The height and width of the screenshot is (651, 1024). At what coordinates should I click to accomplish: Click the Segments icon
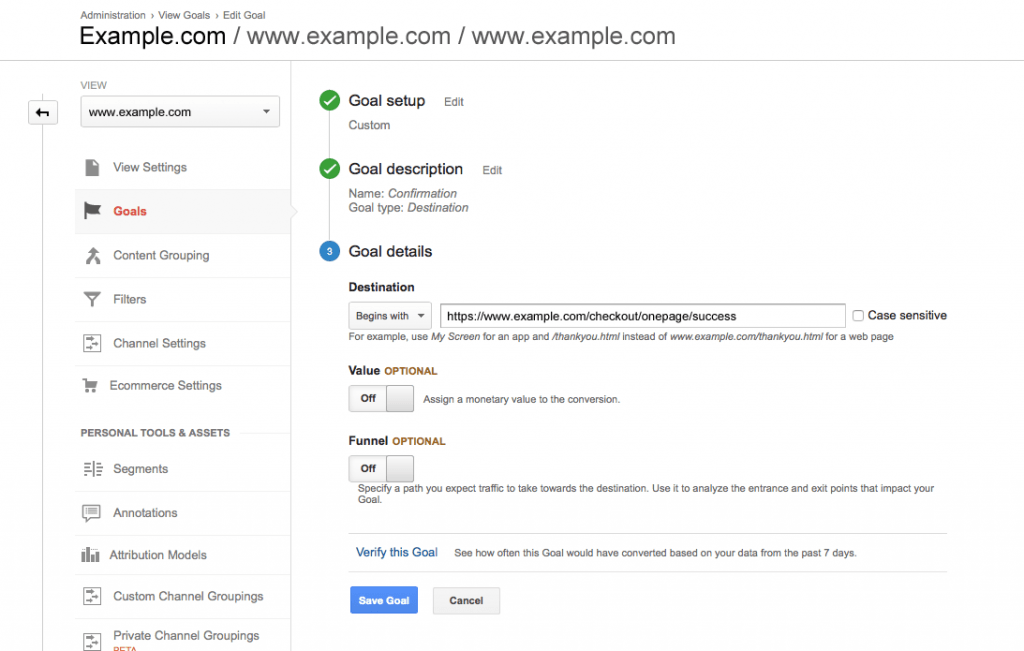click(93, 469)
